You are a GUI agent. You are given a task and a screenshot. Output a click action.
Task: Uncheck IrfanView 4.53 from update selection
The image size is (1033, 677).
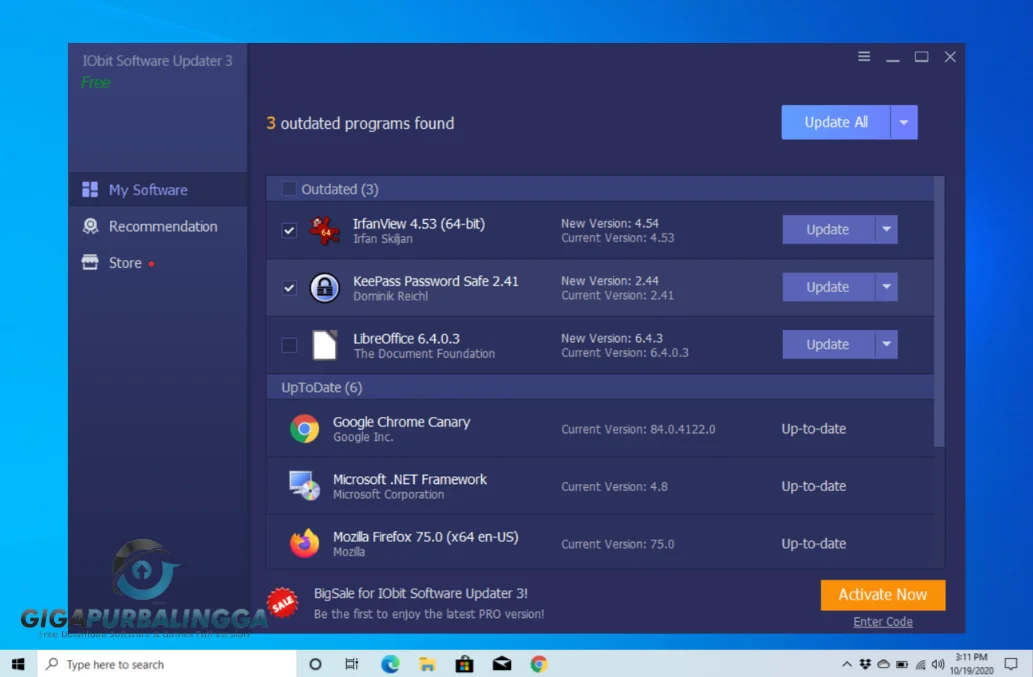click(x=288, y=229)
